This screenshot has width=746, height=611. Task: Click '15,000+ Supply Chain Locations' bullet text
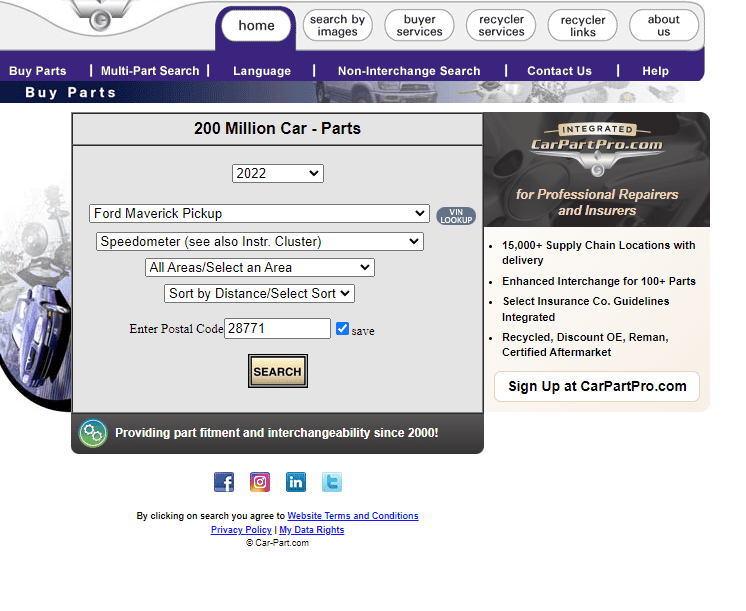[x=599, y=253]
